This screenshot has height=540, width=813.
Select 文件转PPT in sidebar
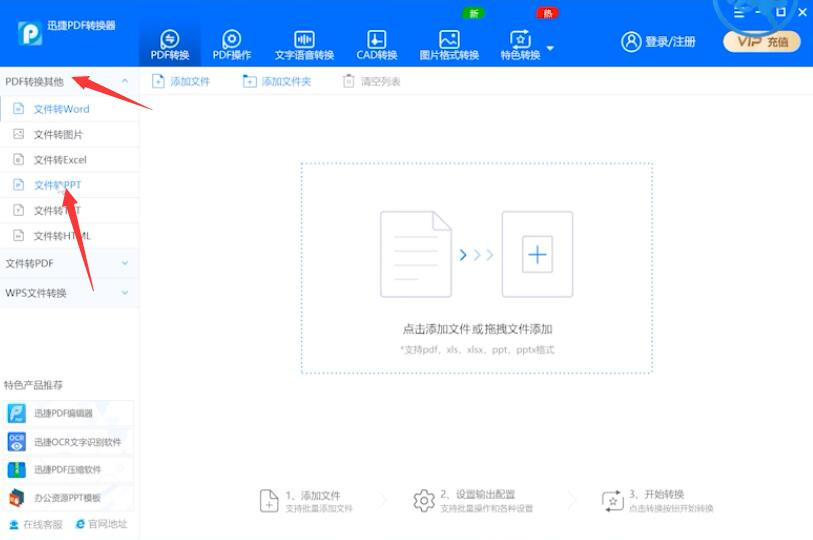pyautogui.click(x=69, y=185)
